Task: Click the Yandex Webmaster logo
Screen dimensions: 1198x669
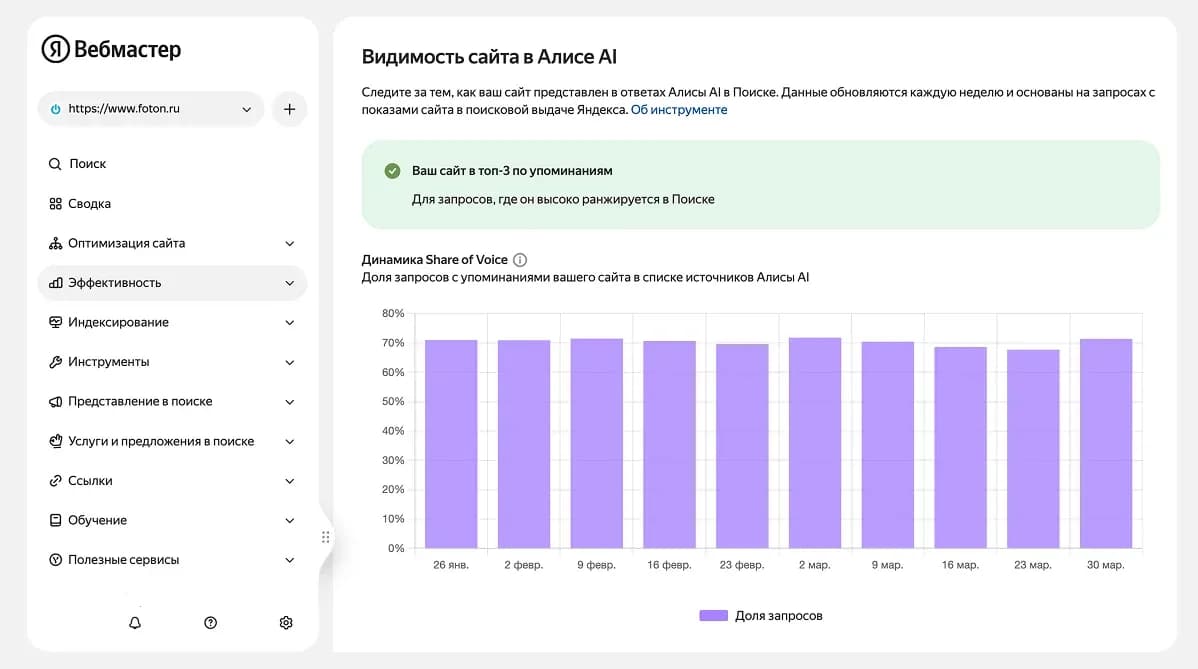Action: pyautogui.click(x=112, y=50)
